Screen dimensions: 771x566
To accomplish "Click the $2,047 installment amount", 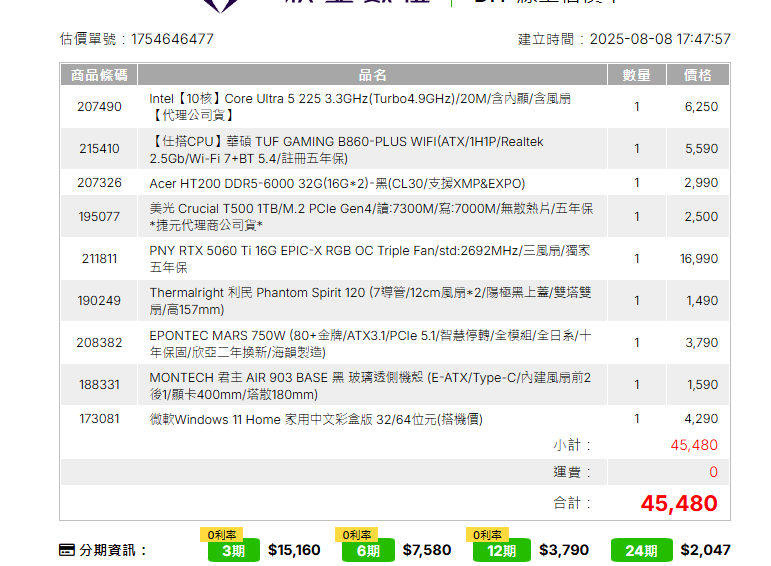I will coord(706,550).
